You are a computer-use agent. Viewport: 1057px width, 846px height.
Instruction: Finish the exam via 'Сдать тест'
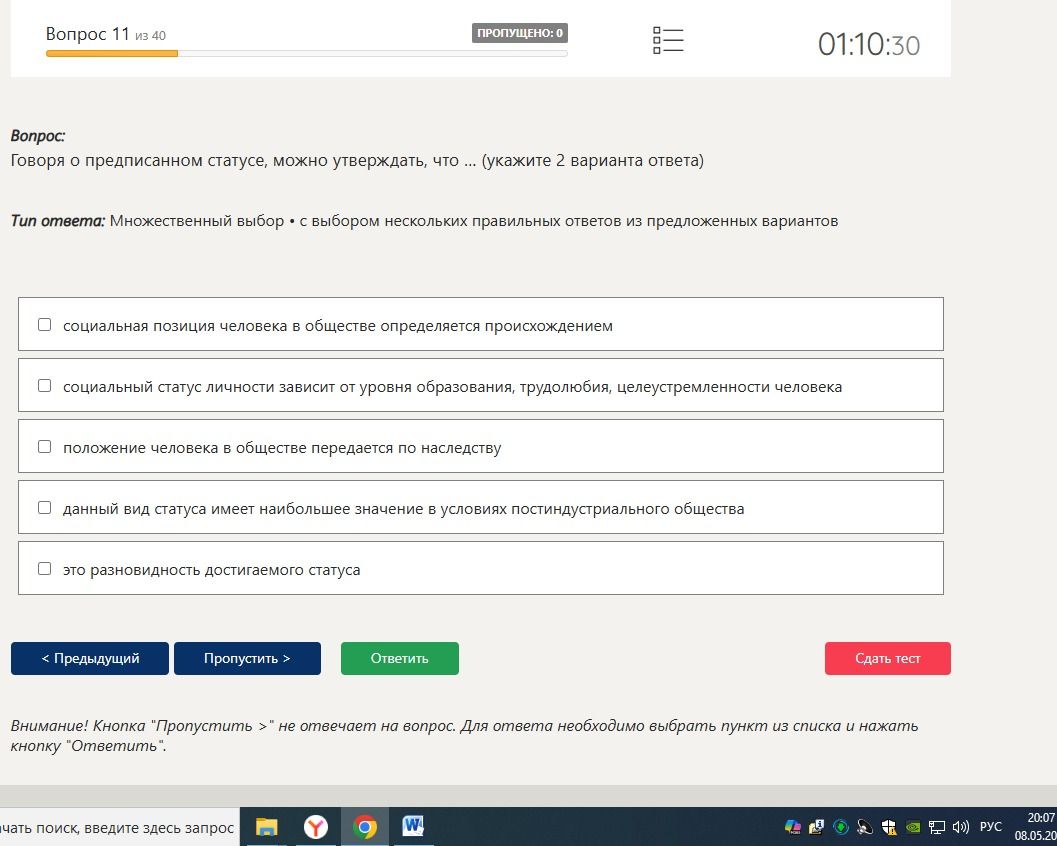click(888, 659)
